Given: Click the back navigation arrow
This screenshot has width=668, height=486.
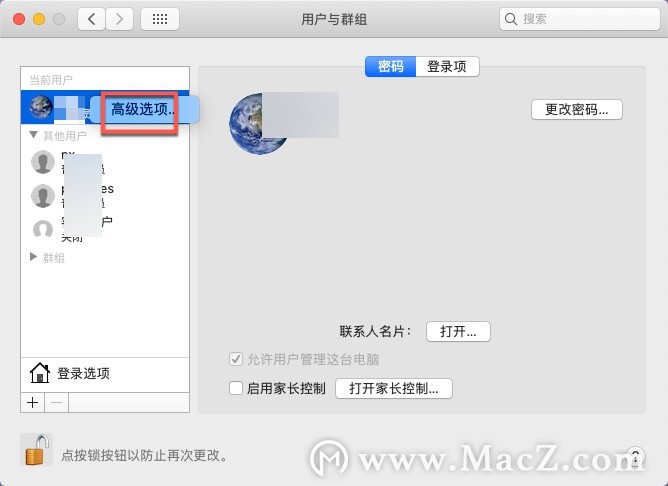Looking at the screenshot, I should point(91,19).
